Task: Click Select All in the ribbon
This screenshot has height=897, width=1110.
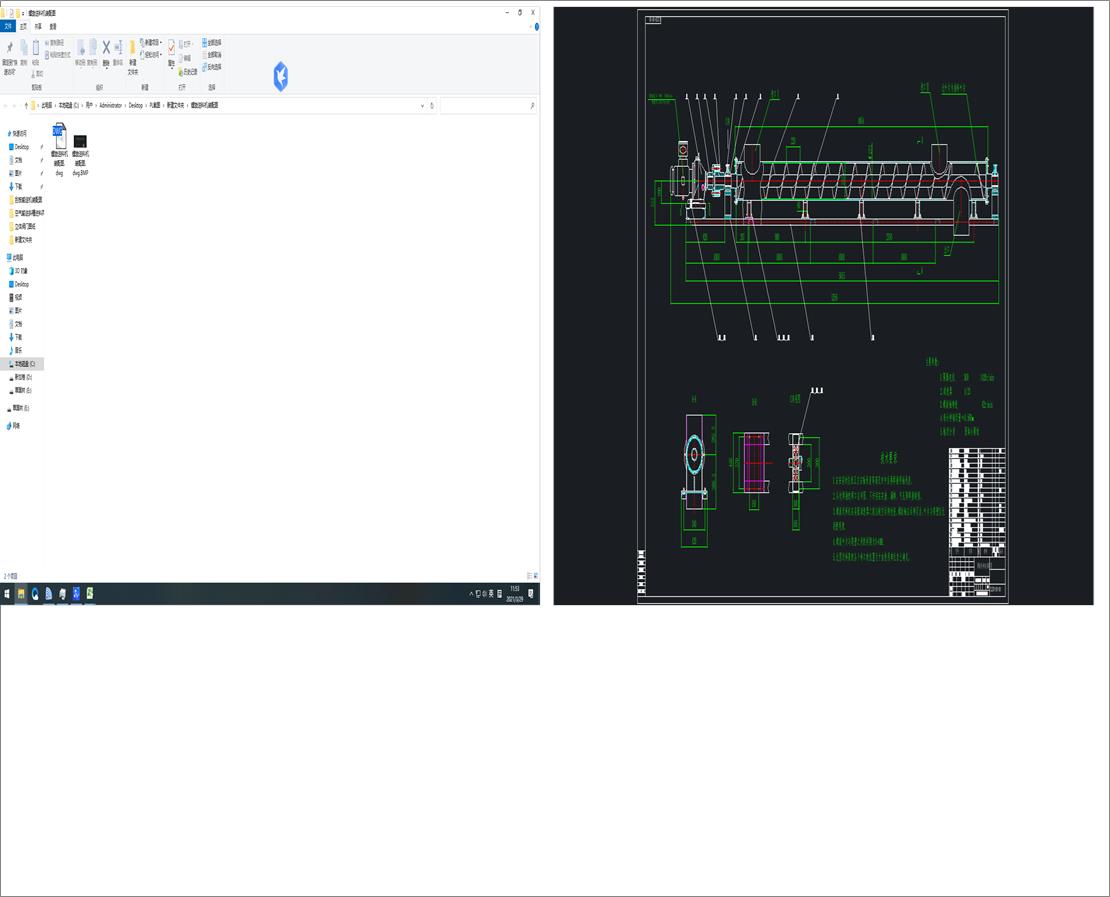Action: pyautogui.click(x=212, y=43)
